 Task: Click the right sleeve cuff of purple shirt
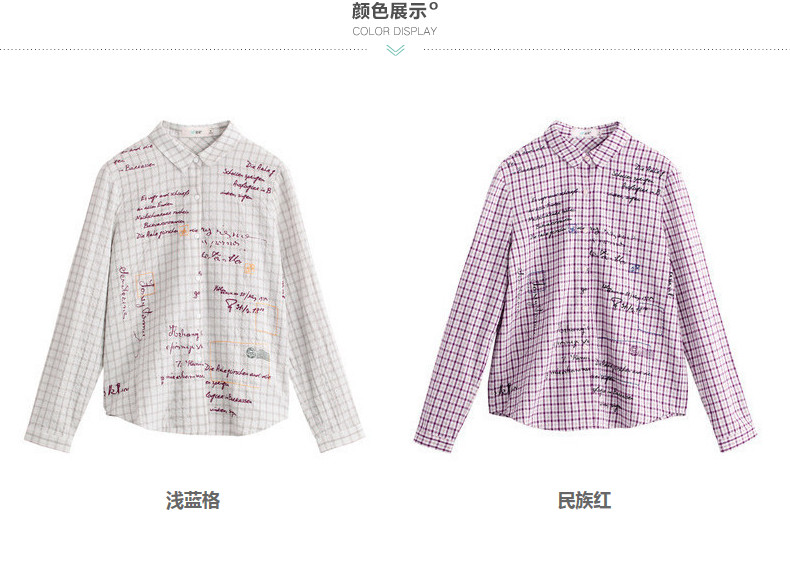739,438
